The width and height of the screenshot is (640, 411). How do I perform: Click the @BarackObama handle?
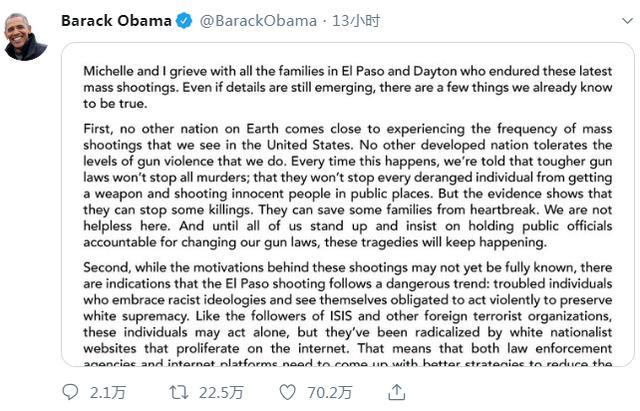tap(258, 21)
